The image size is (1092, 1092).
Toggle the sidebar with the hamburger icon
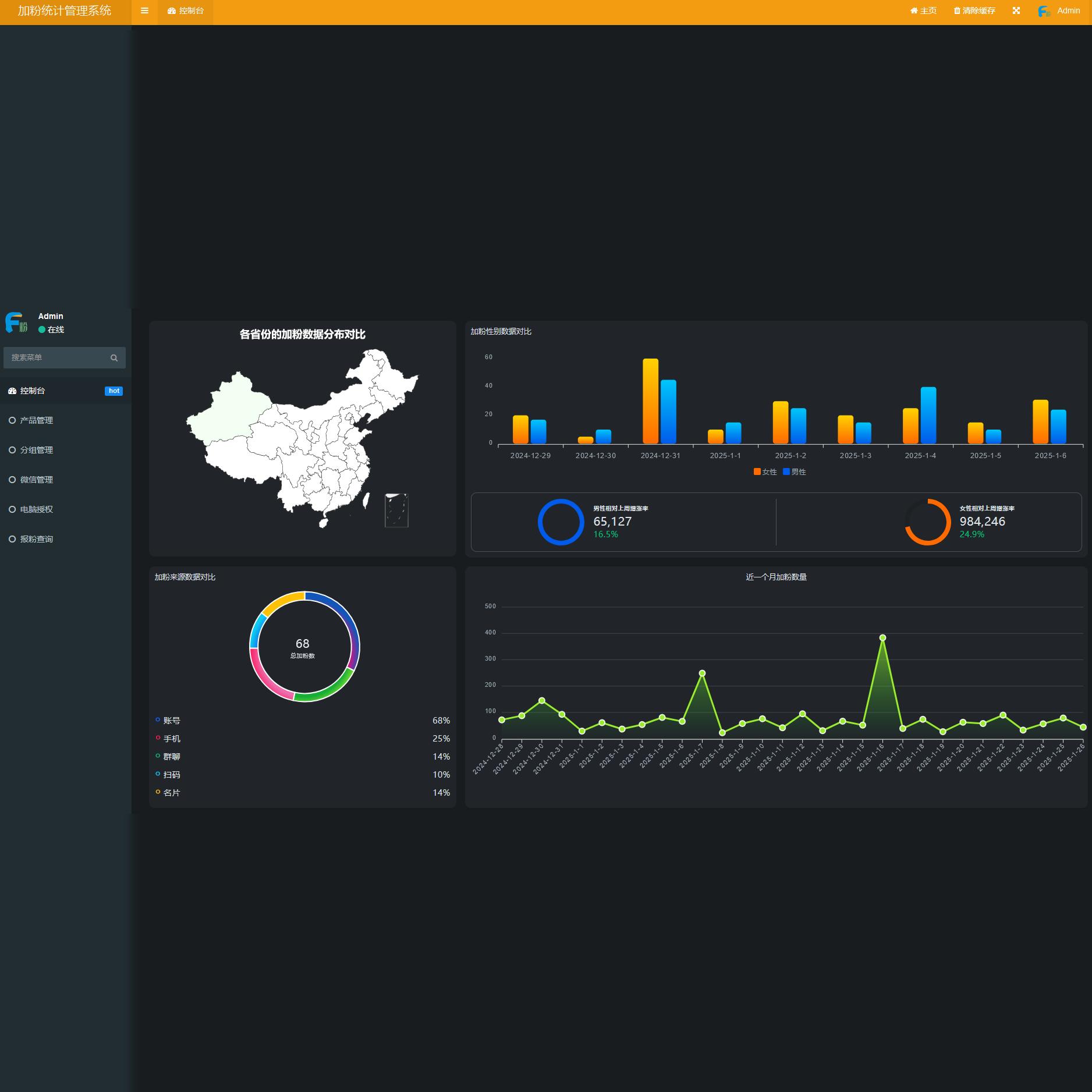(144, 11)
